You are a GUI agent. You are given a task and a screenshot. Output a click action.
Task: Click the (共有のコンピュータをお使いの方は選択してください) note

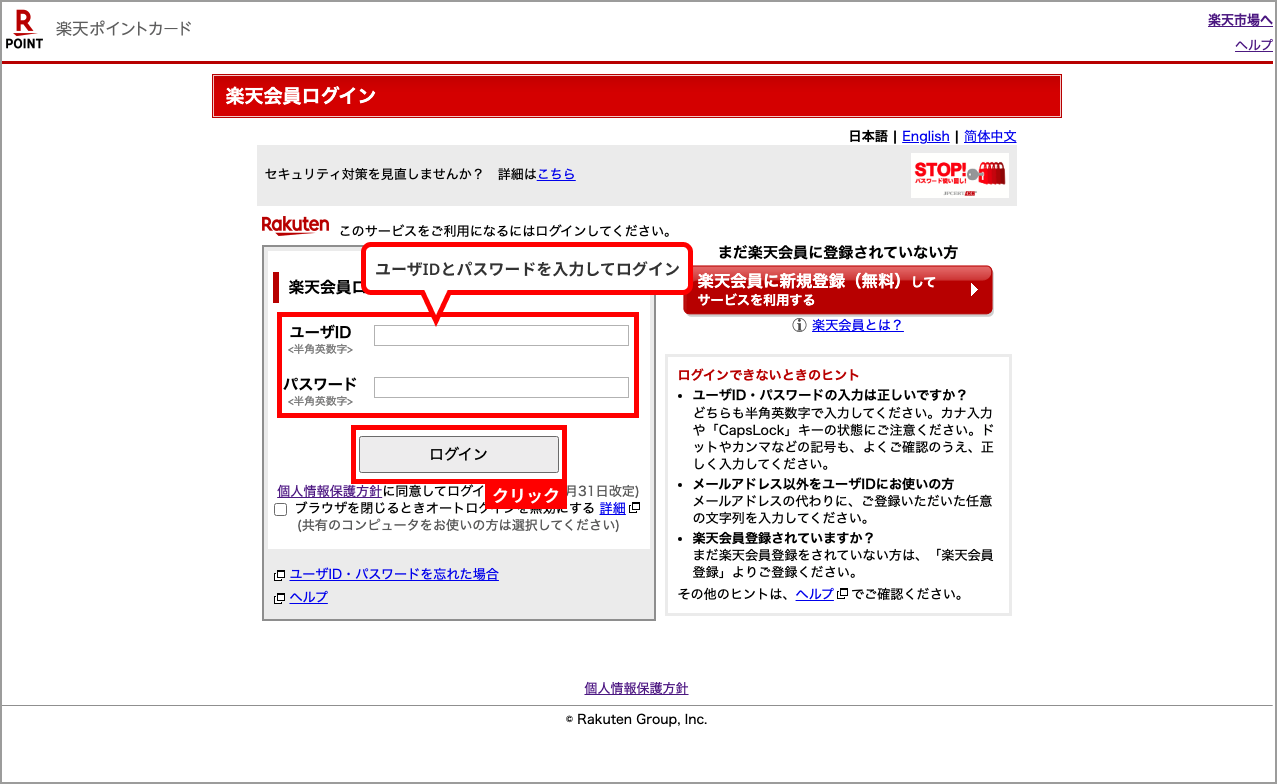(x=458, y=525)
